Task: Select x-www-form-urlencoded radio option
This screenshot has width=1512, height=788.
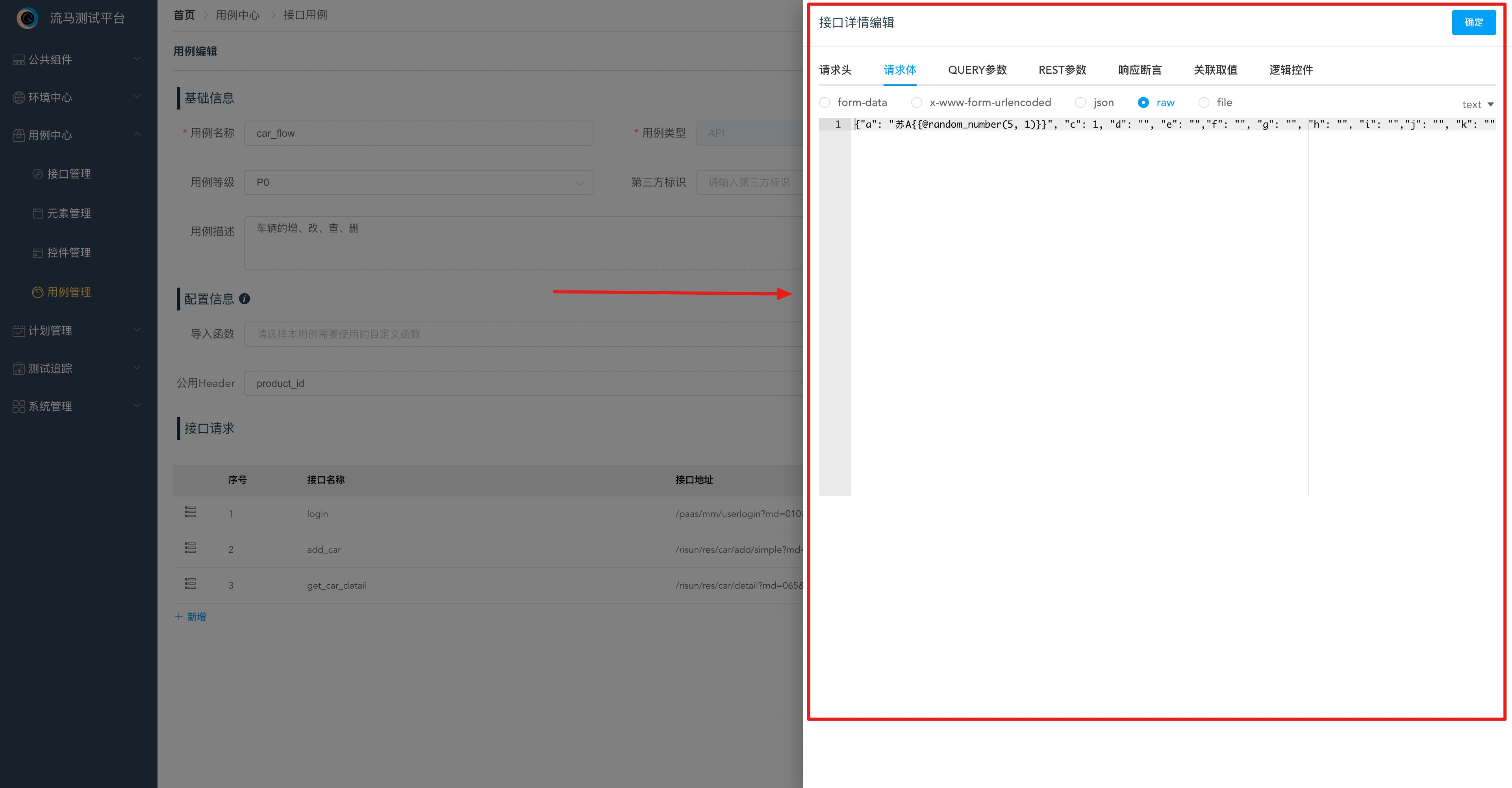Action: click(x=916, y=103)
